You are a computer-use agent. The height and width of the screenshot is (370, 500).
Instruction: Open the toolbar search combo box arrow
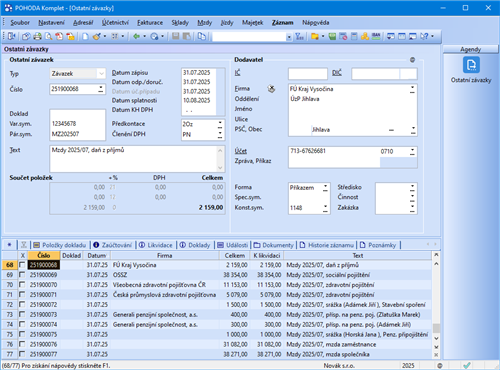point(289,37)
